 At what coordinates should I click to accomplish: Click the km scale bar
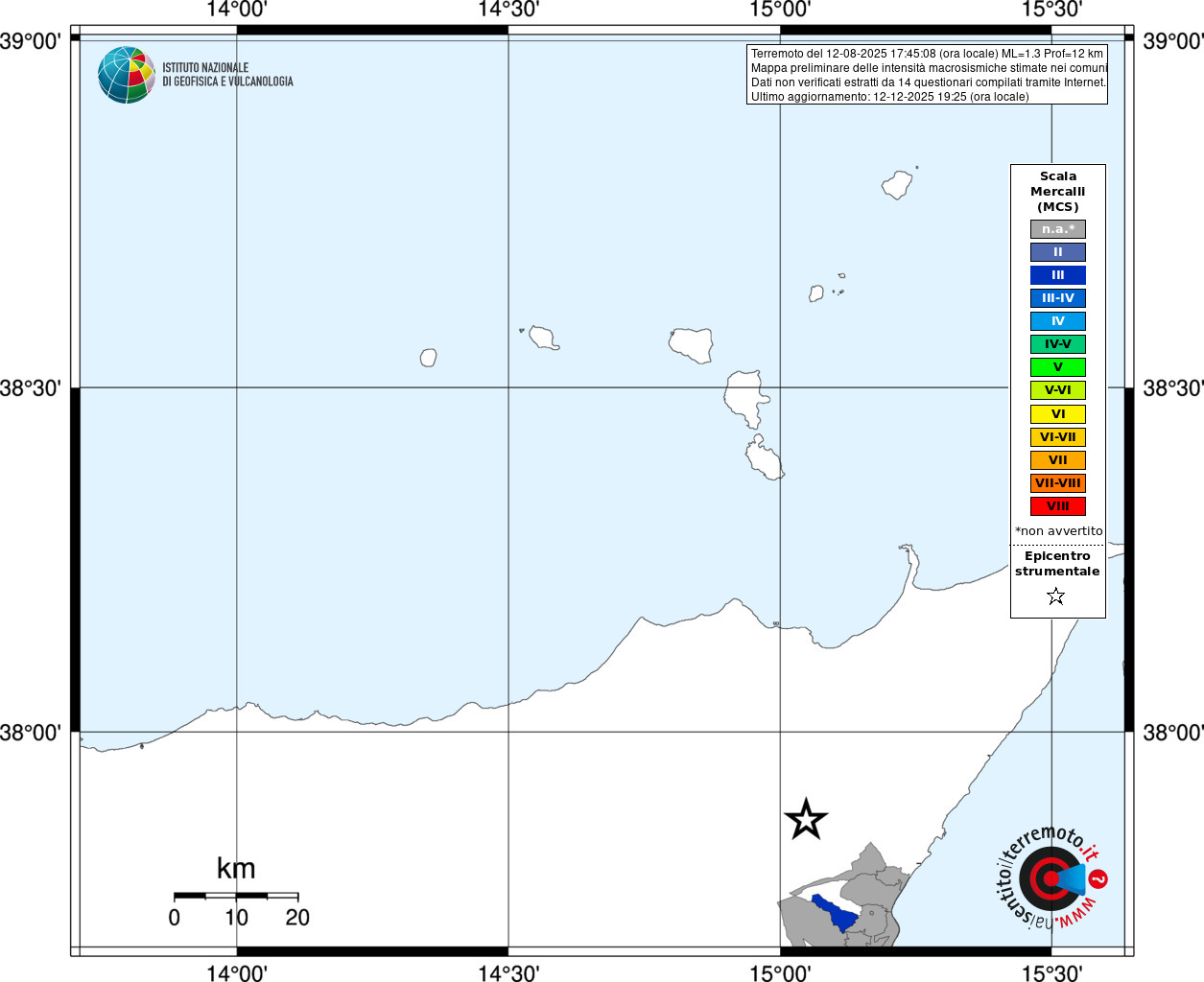[x=236, y=896]
